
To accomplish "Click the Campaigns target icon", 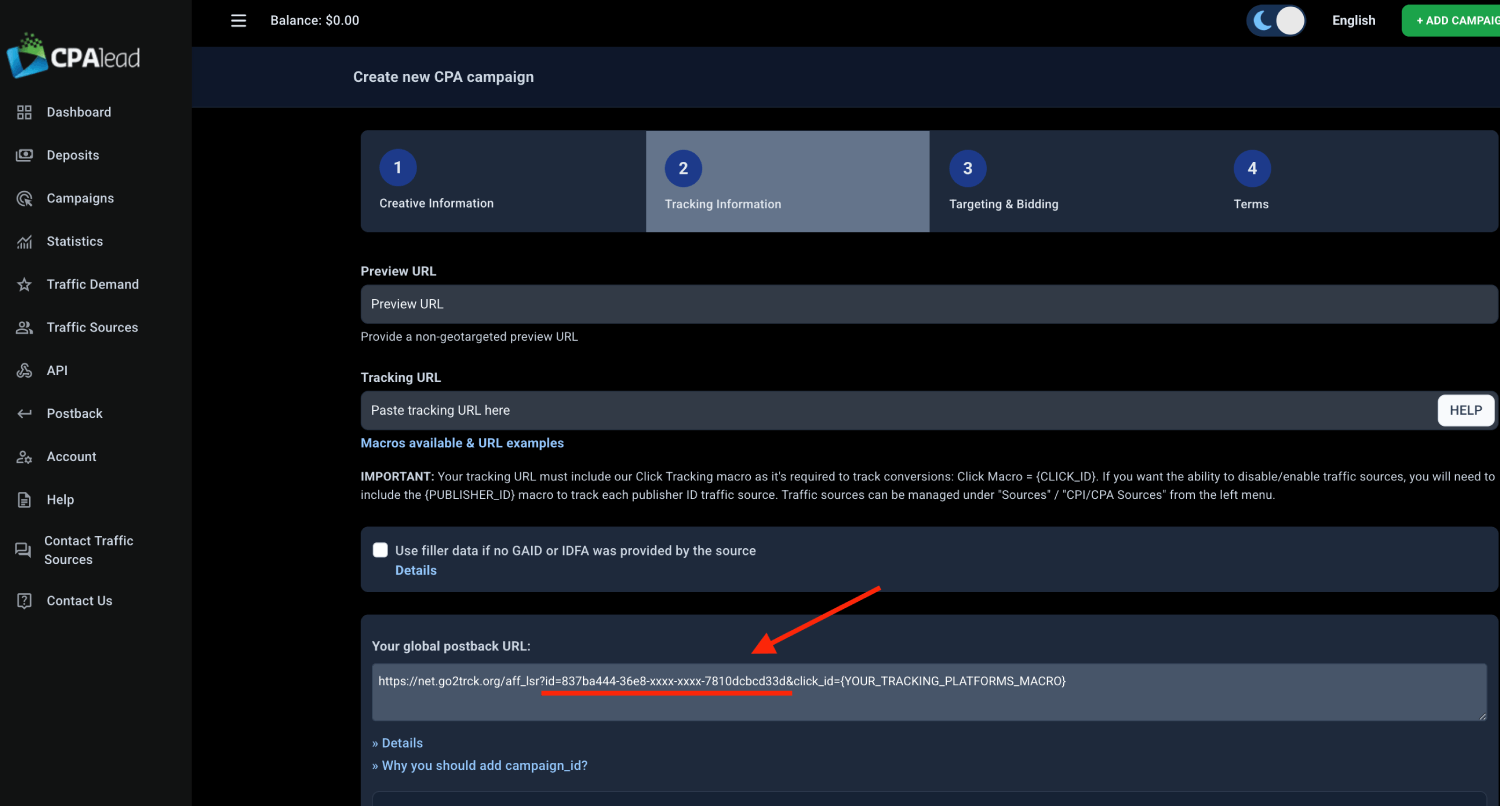I will [25, 198].
